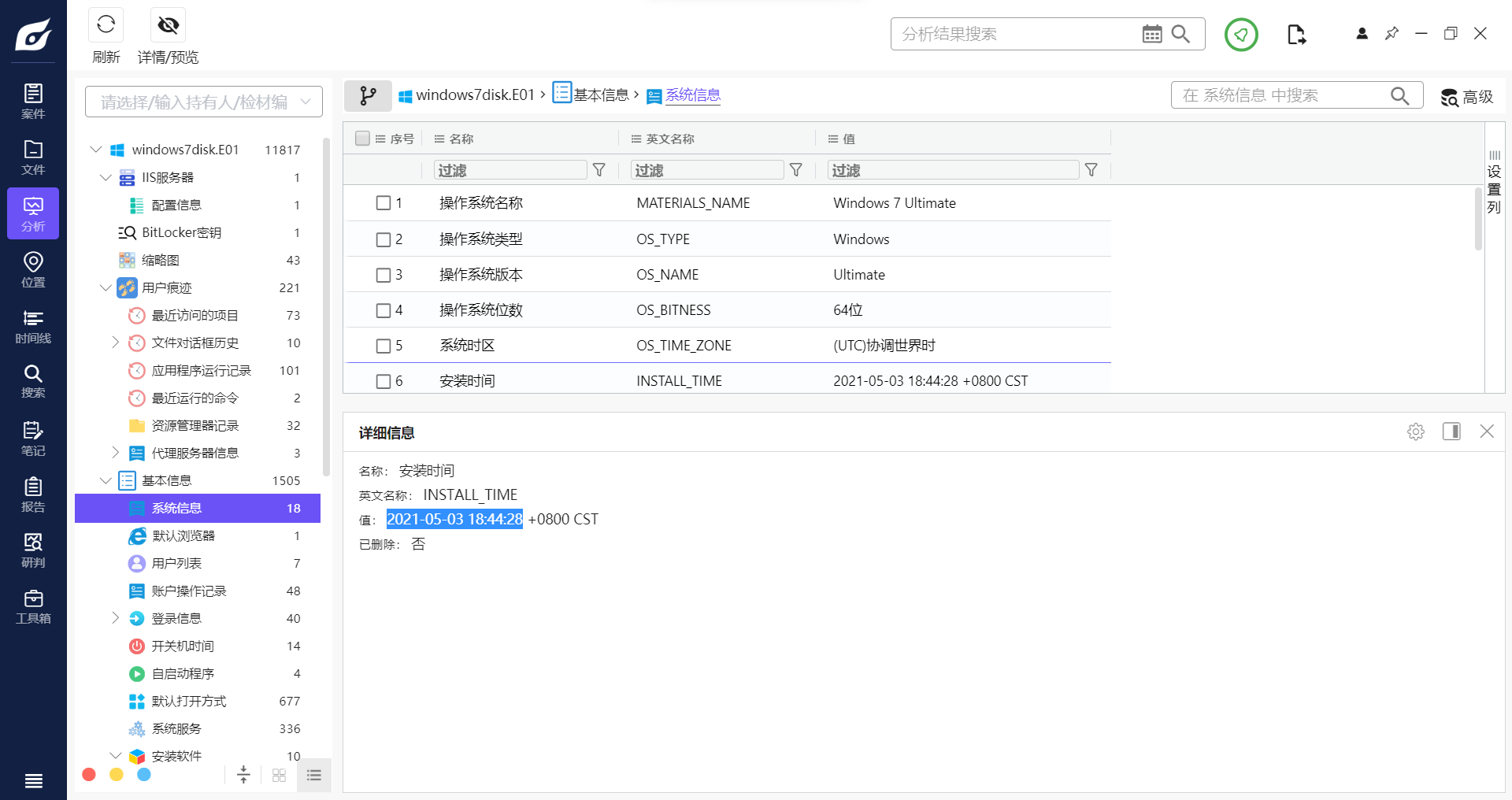Click the collapse/expand all icon at tree bottom
The image size is (1512, 800).
pyautogui.click(x=243, y=775)
